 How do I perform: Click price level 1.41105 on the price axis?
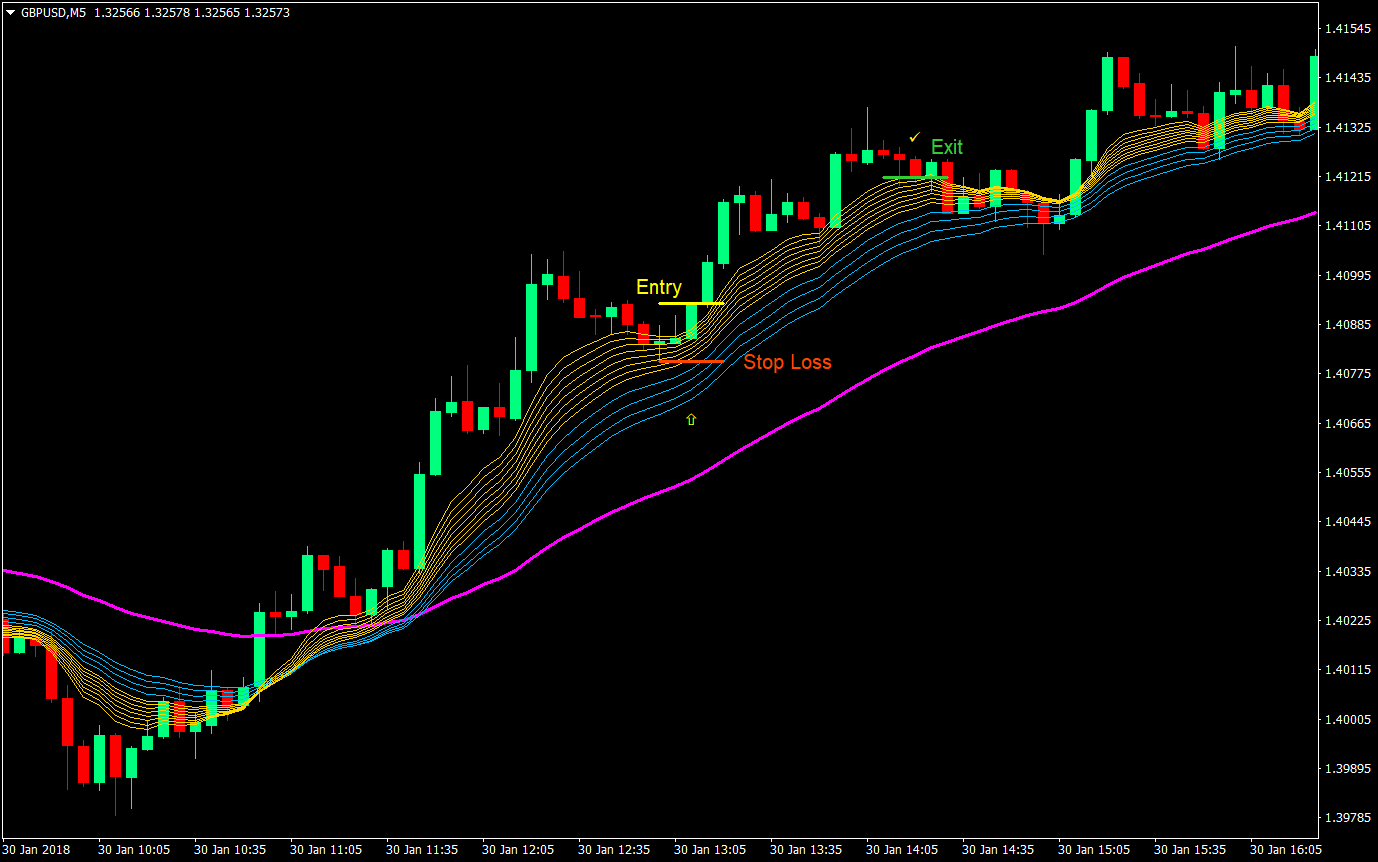coord(1347,227)
